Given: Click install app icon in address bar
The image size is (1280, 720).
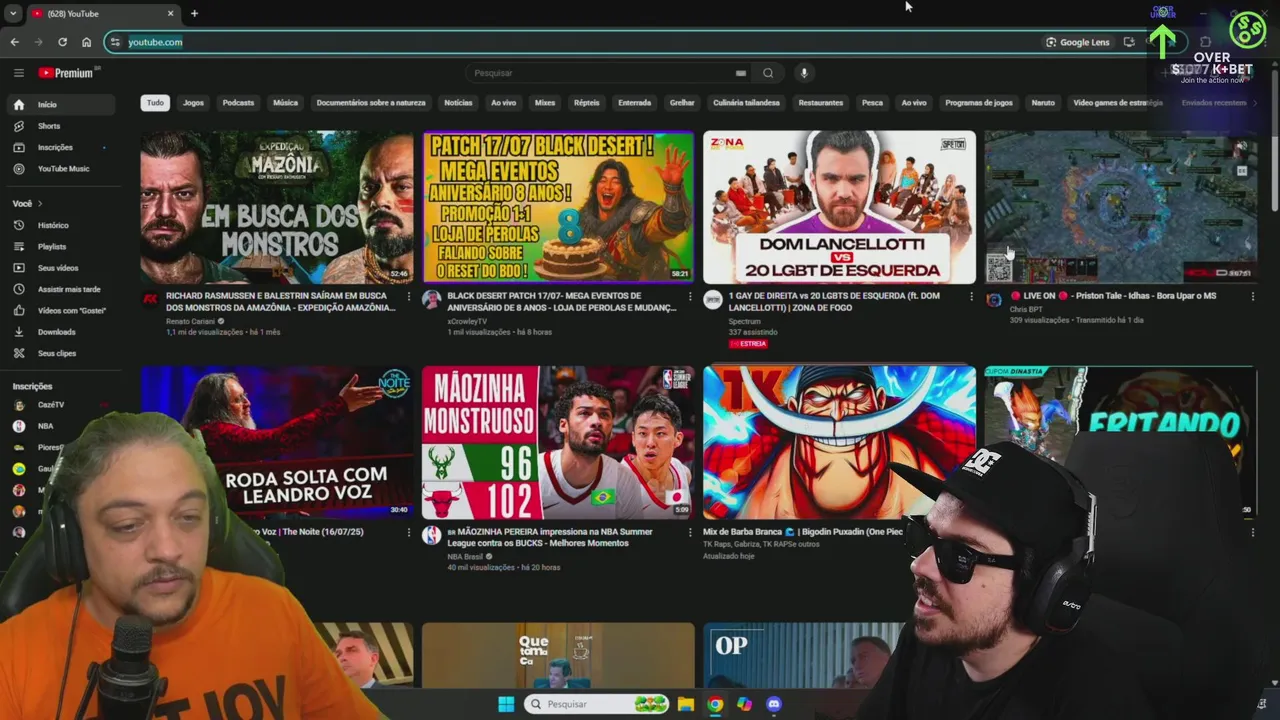Looking at the screenshot, I should 1129,42.
